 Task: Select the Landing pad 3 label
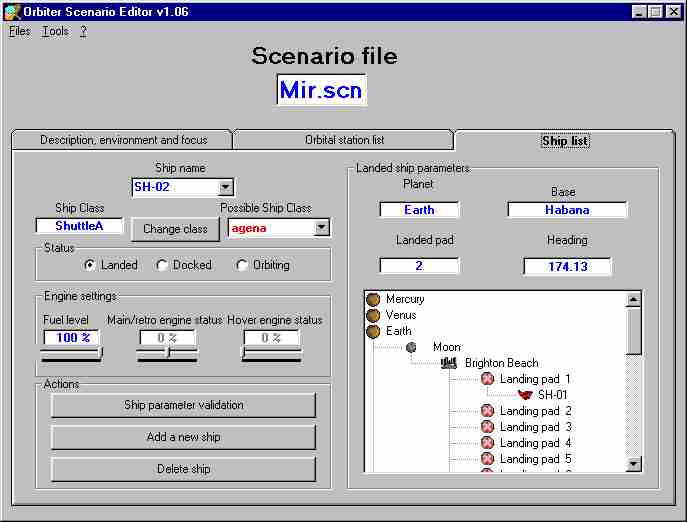tap(535, 427)
